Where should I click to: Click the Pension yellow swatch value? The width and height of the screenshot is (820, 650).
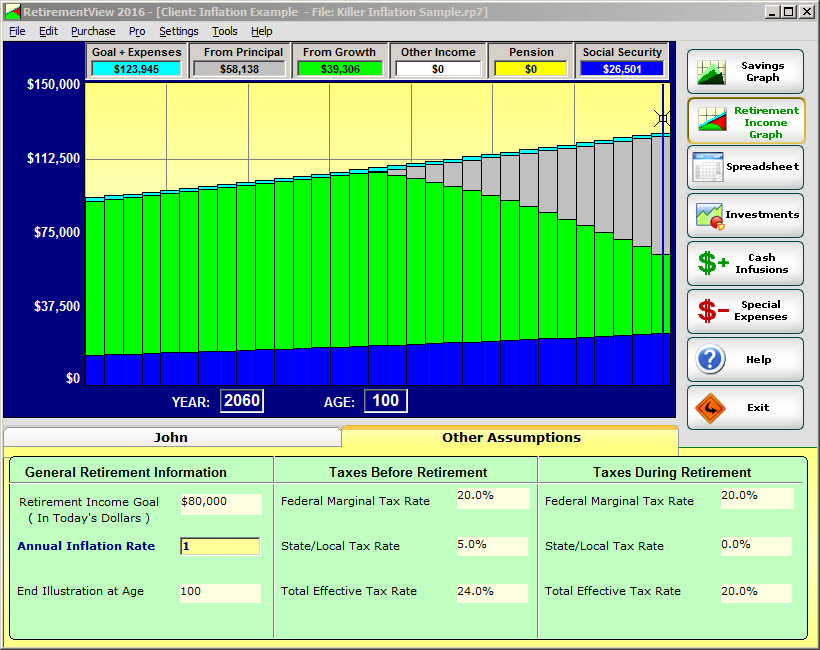pos(531,69)
